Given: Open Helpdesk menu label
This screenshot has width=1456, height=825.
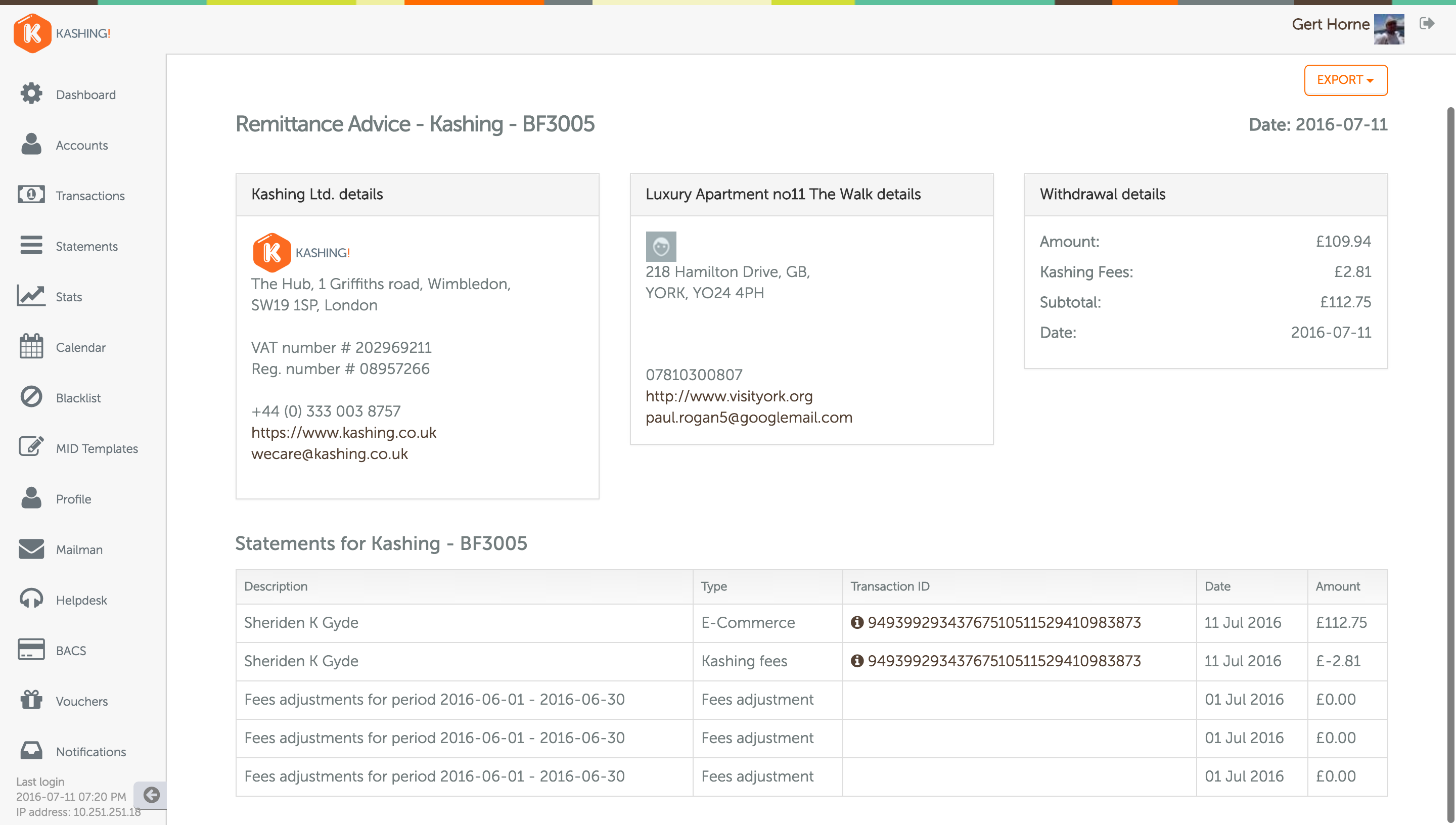Looking at the screenshot, I should (x=81, y=600).
